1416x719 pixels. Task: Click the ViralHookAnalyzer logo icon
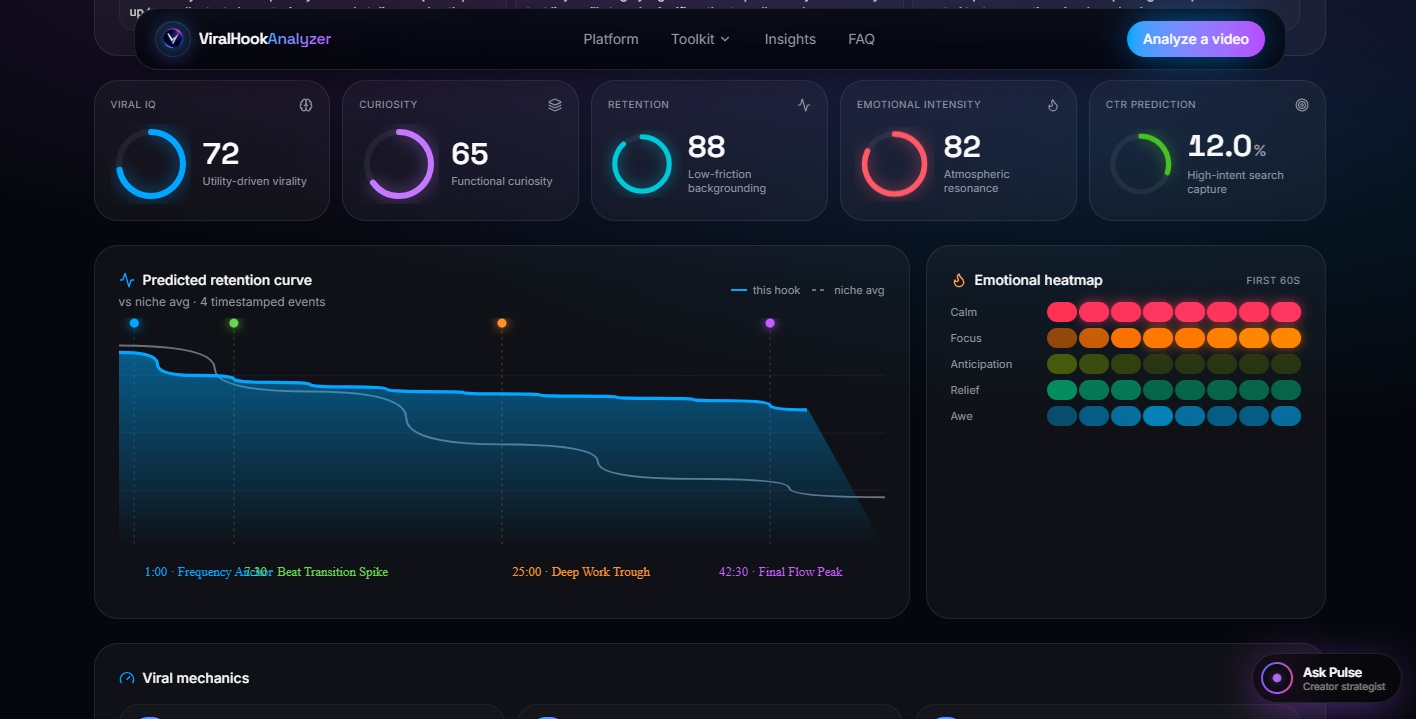(173, 39)
